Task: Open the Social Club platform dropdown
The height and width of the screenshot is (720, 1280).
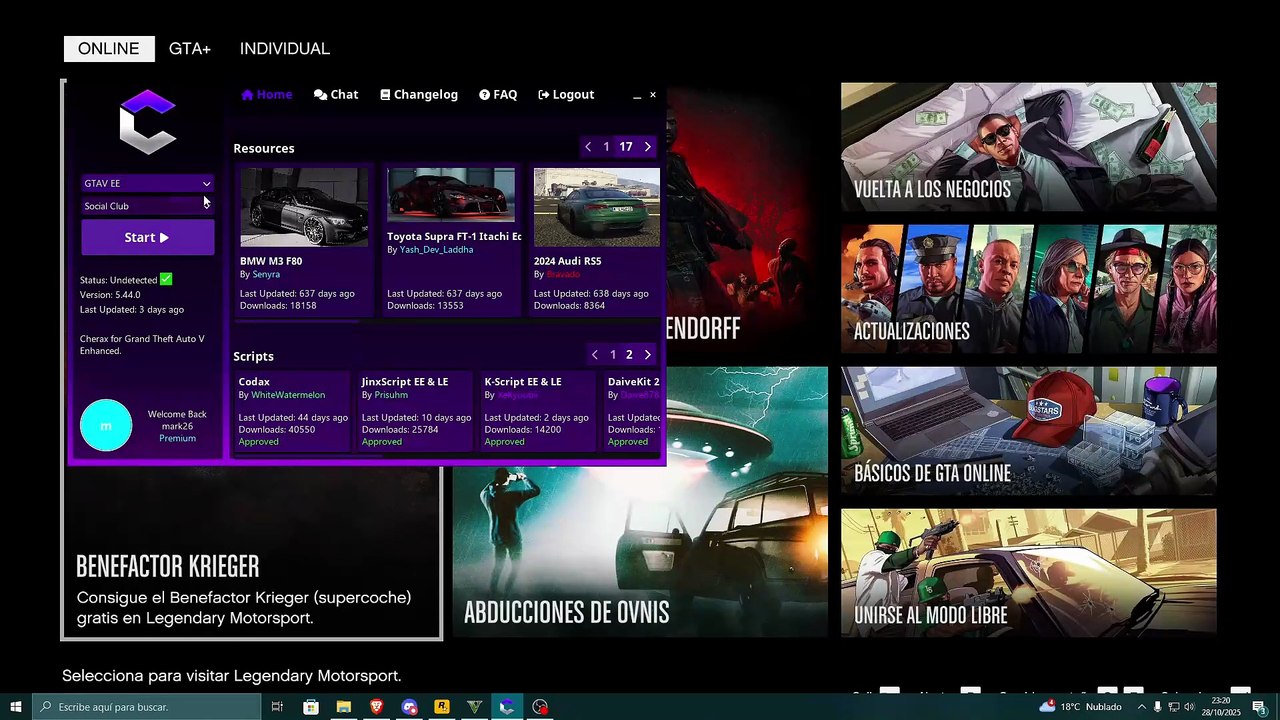Action: [147, 206]
